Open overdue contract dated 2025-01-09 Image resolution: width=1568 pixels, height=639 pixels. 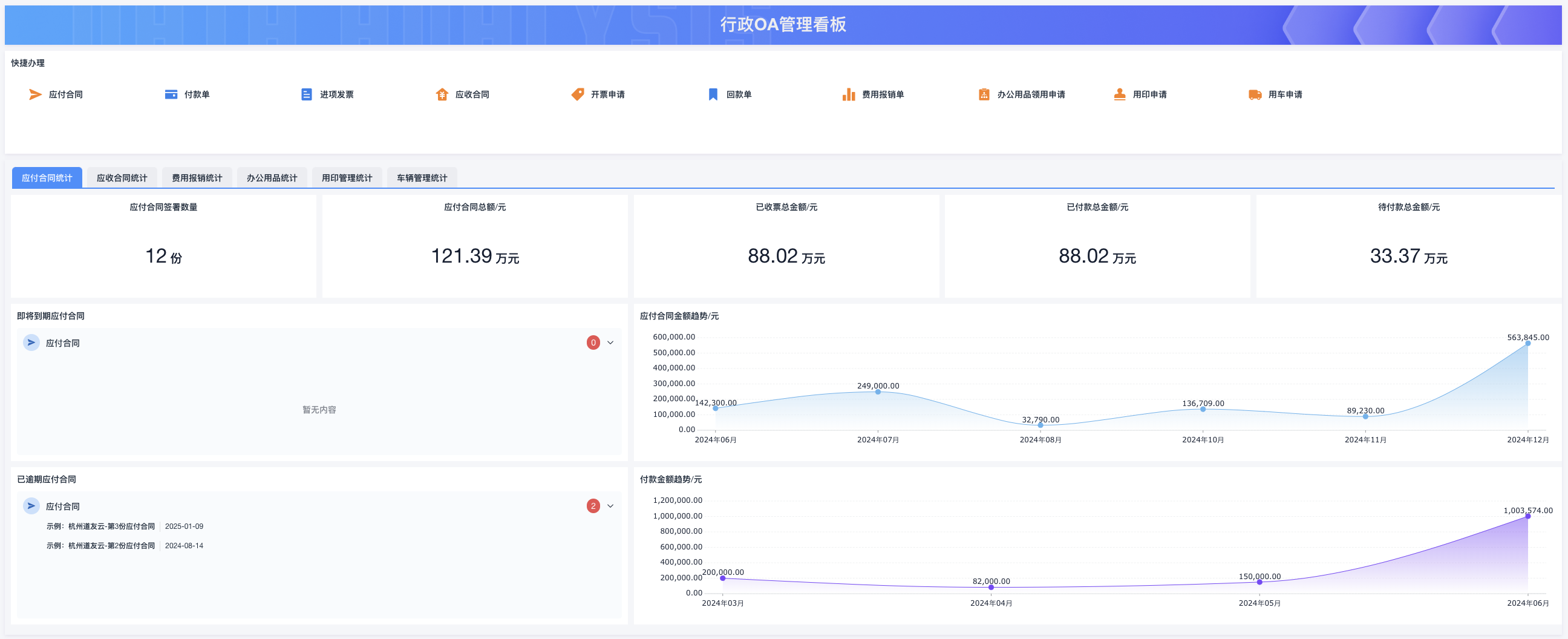[x=101, y=526]
